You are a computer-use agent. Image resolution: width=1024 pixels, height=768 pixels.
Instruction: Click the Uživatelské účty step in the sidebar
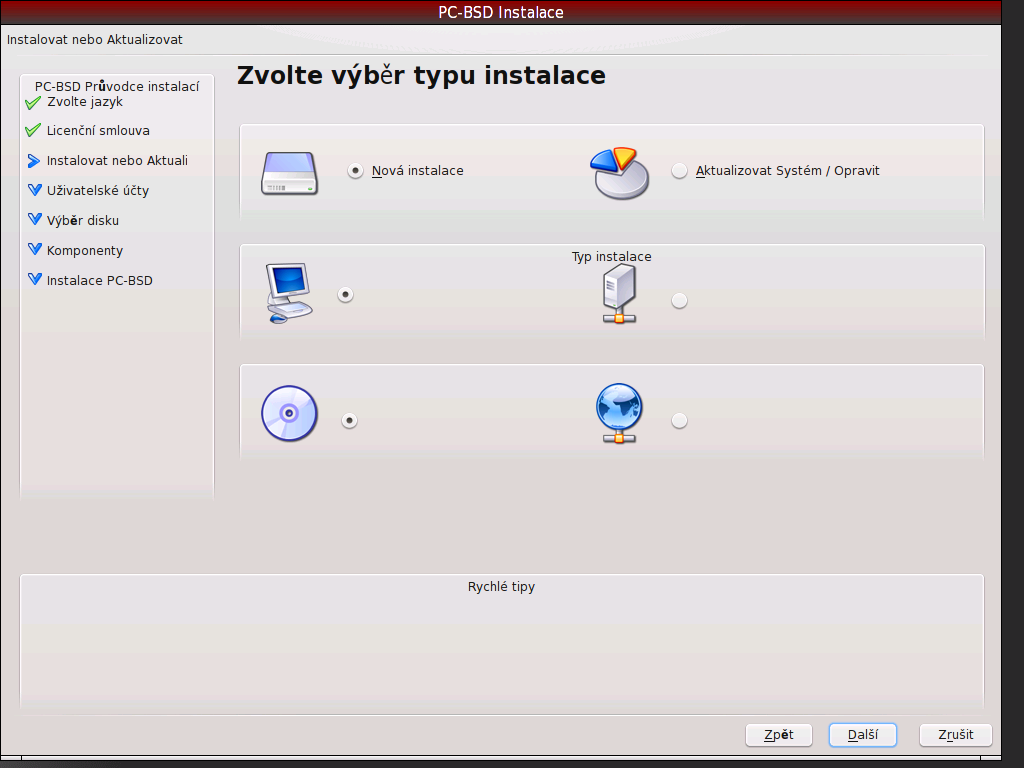click(98, 191)
